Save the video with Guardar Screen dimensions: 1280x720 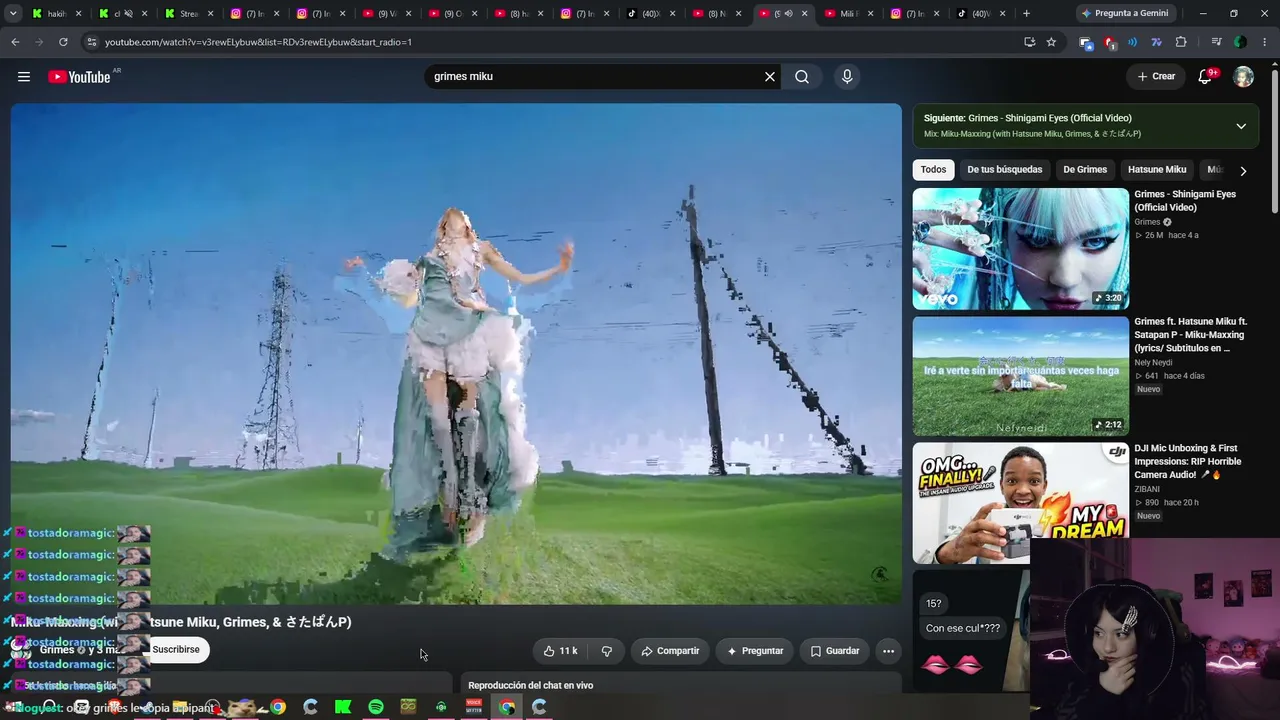click(834, 651)
